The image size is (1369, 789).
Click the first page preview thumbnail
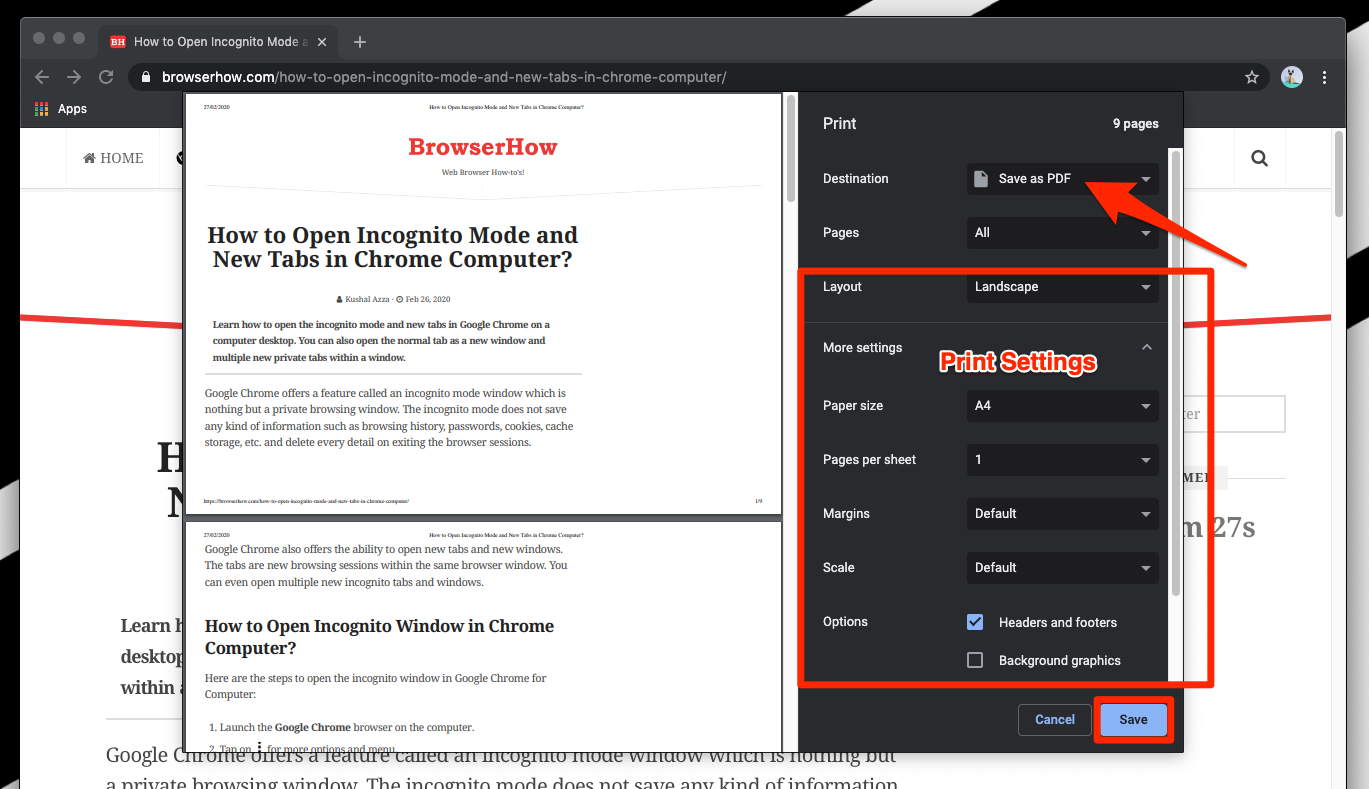tap(483, 304)
